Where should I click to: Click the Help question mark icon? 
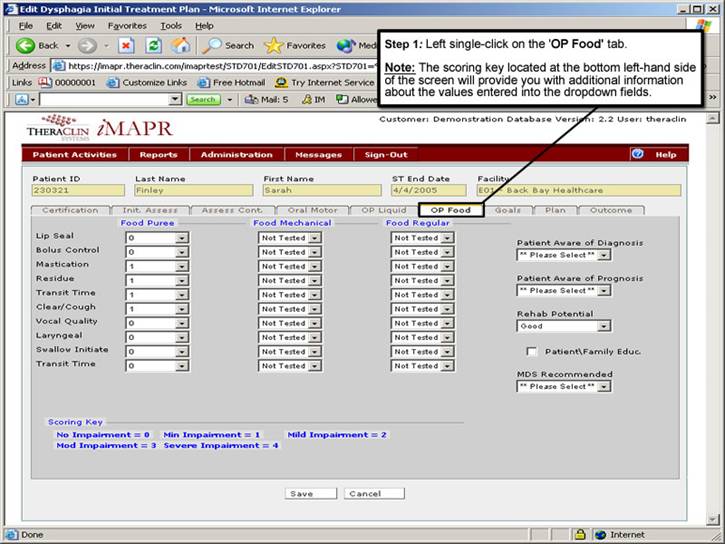coord(637,154)
